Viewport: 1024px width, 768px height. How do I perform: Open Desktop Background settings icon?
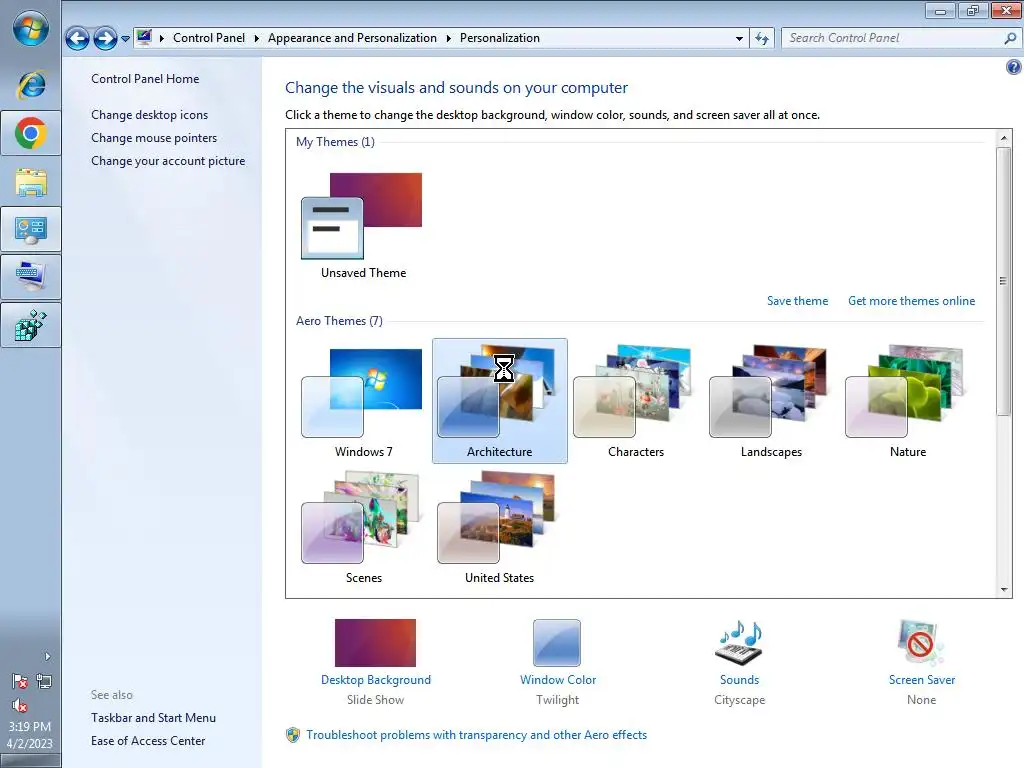[x=376, y=643]
